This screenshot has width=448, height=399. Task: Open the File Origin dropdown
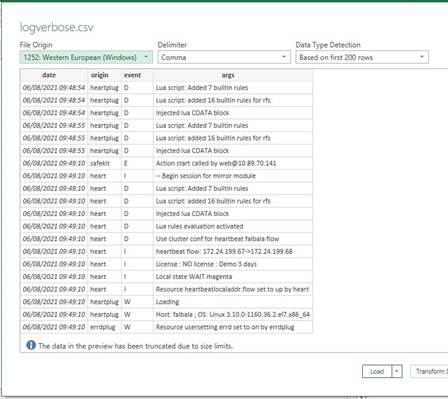(86, 57)
